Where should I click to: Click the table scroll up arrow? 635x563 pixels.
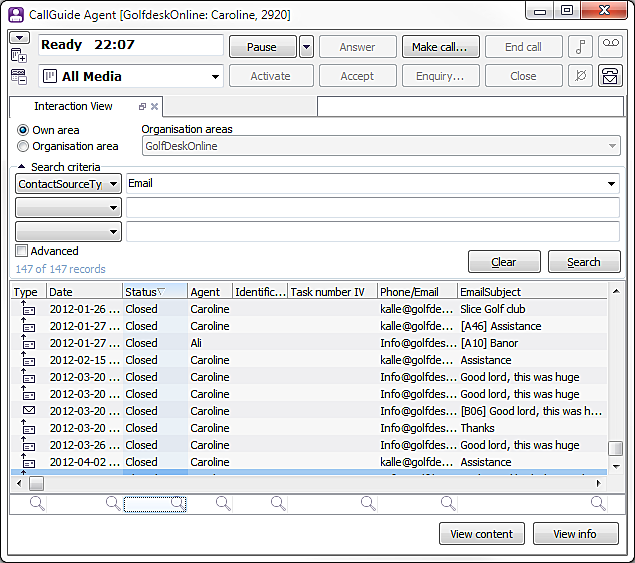tap(616, 291)
